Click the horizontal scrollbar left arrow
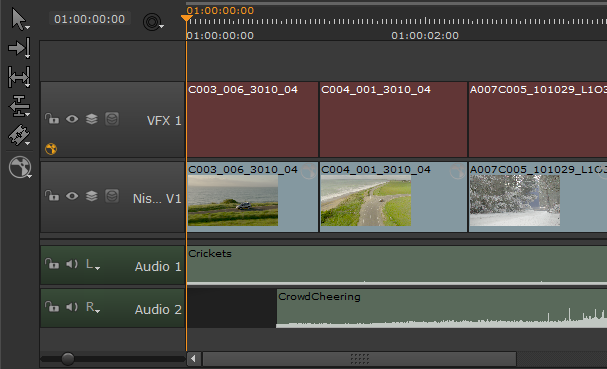Viewport: 607px width, 369px height. point(194,359)
